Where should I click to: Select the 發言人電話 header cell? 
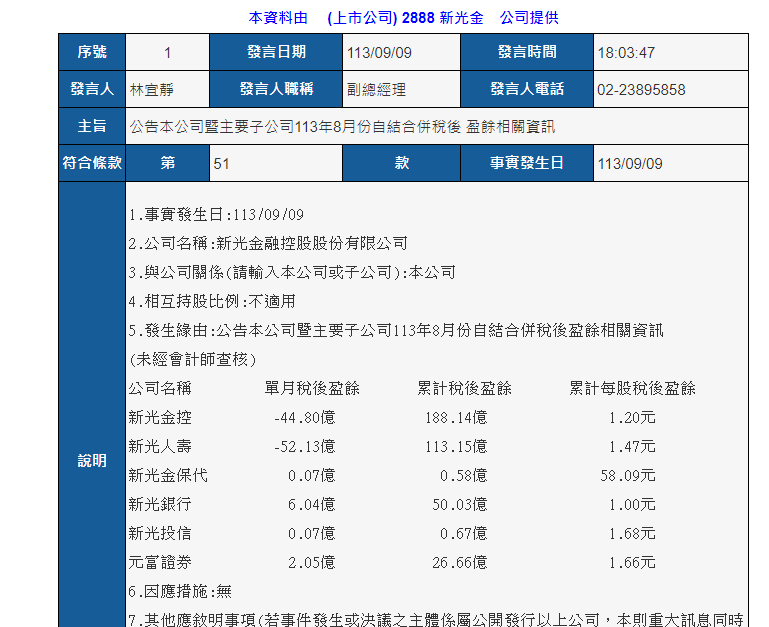pyautogui.click(x=527, y=89)
